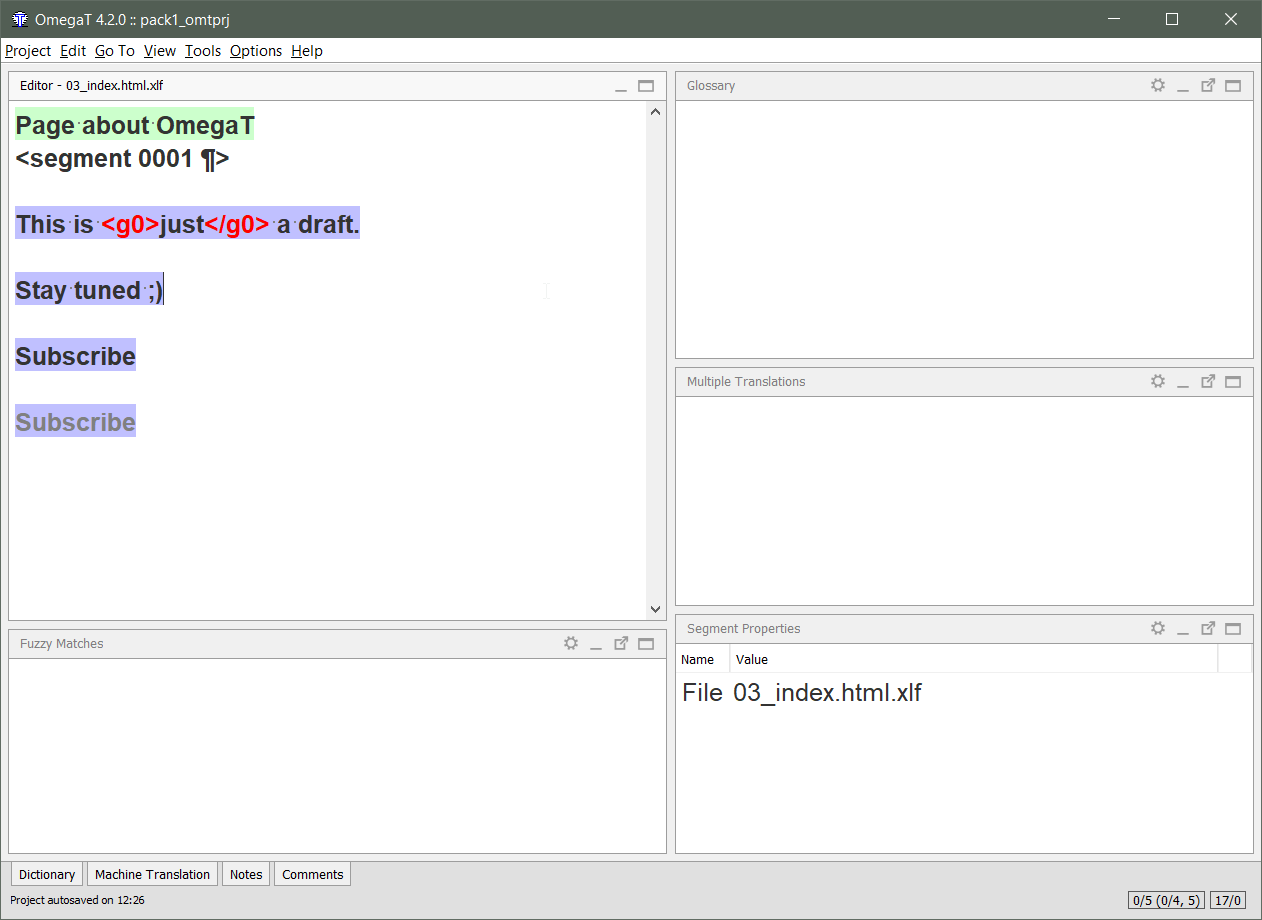Open the Tools menu
The height and width of the screenshot is (920, 1262).
203,51
